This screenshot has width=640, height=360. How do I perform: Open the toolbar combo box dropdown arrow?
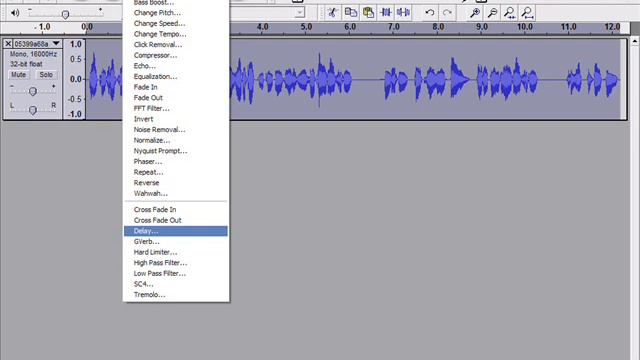pyautogui.click(x=300, y=13)
